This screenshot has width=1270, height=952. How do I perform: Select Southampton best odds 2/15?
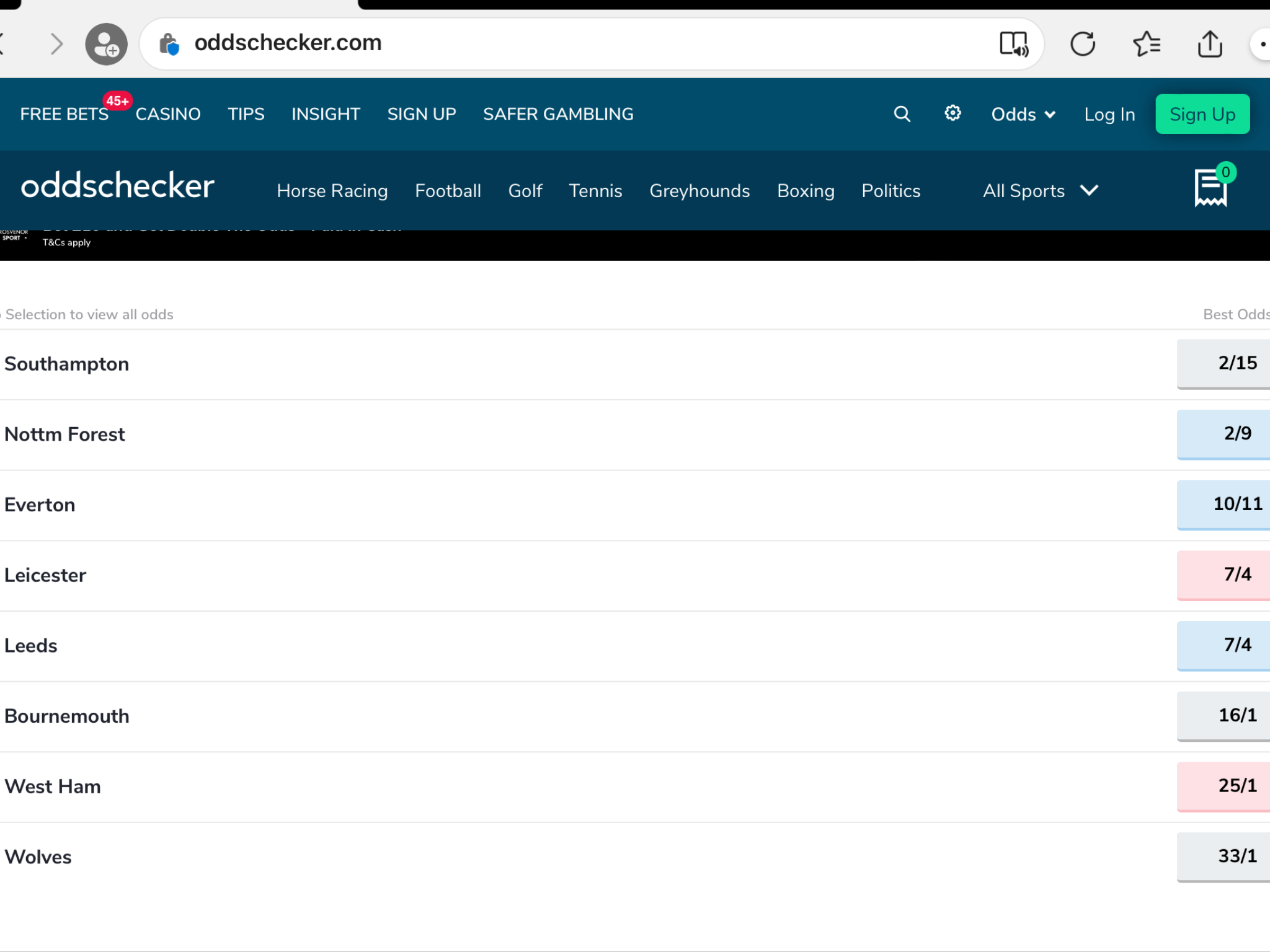point(1223,364)
